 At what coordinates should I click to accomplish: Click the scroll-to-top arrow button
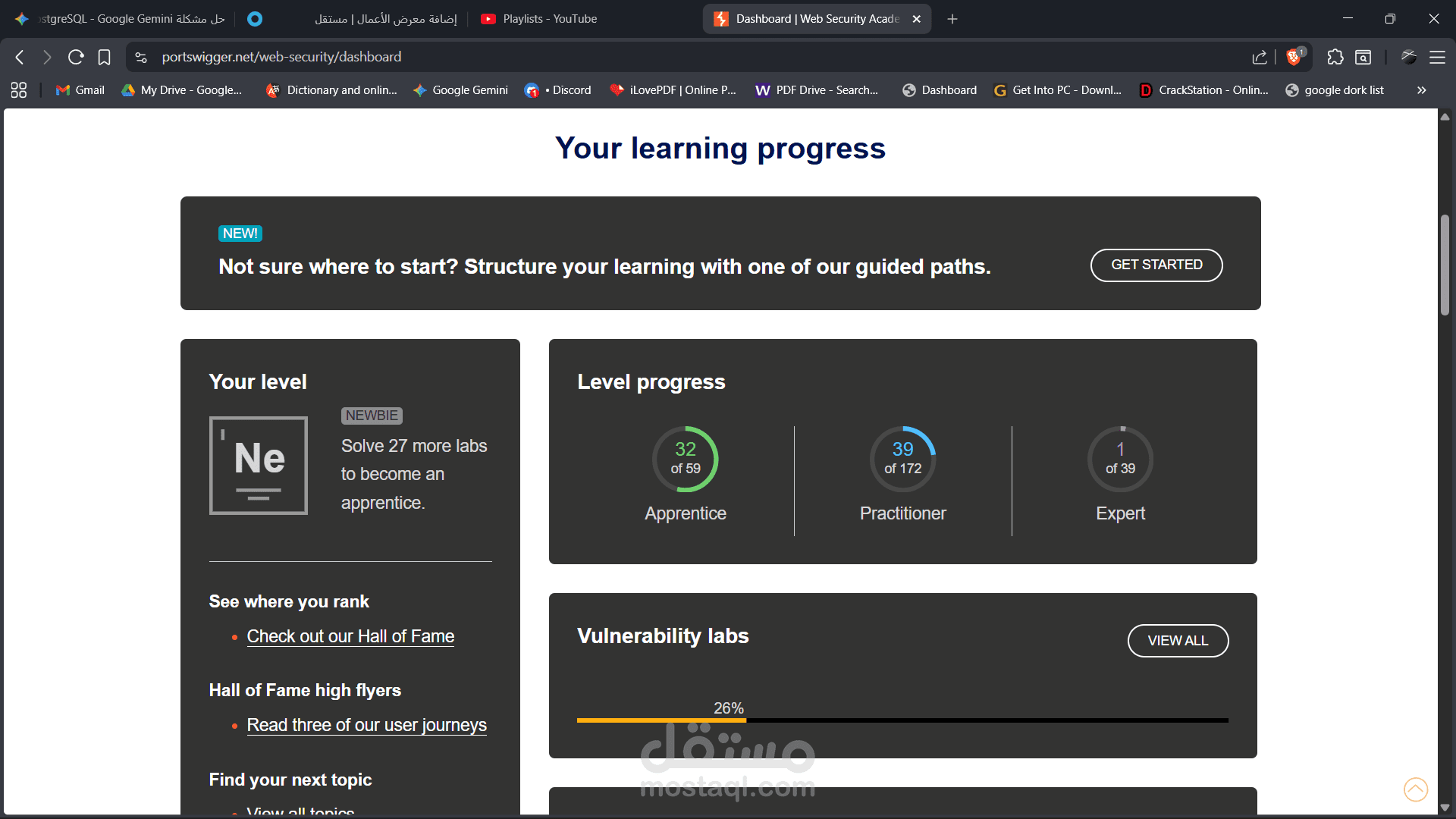click(1416, 789)
